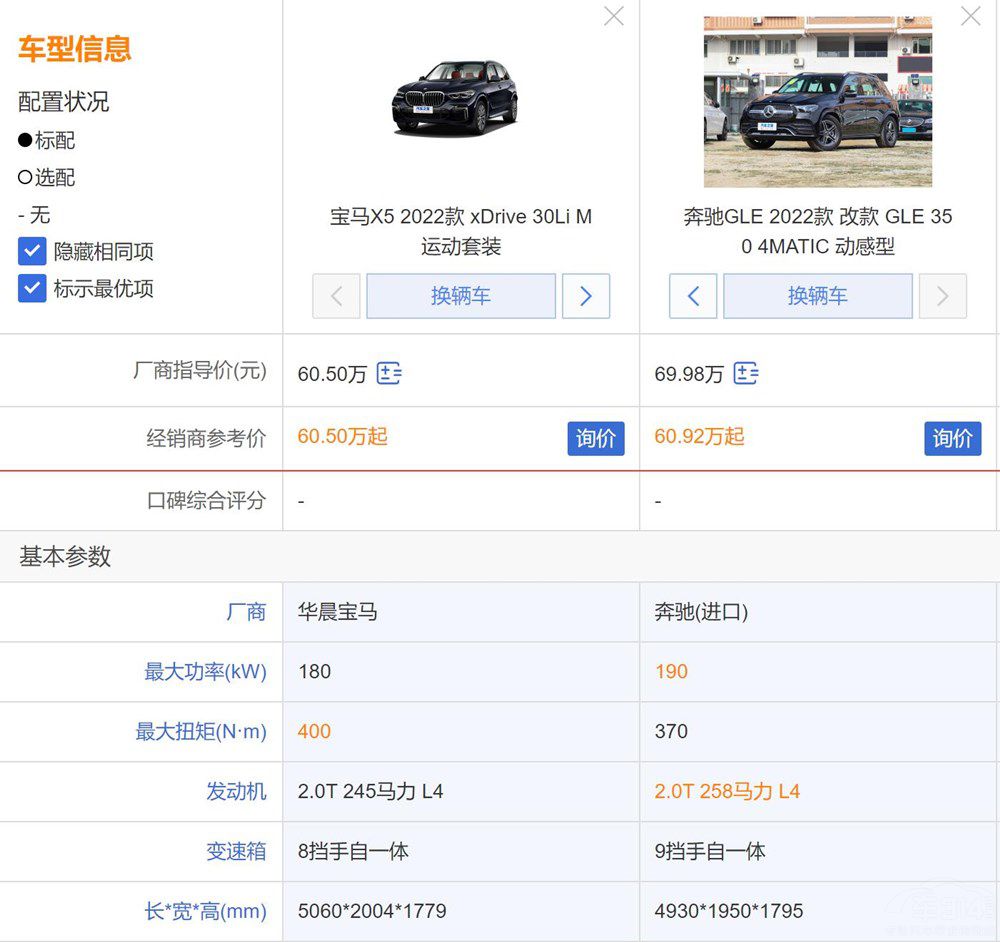Image resolution: width=1000 pixels, height=942 pixels.
Task: Open the Mercedes GLE car photo
Action: [x=817, y=101]
